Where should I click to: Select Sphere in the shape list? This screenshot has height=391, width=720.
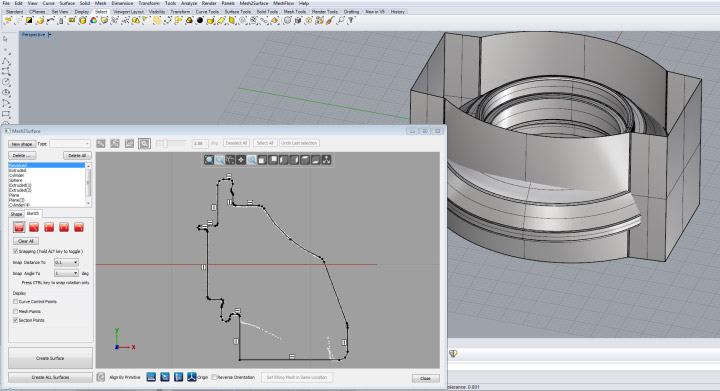47,180
